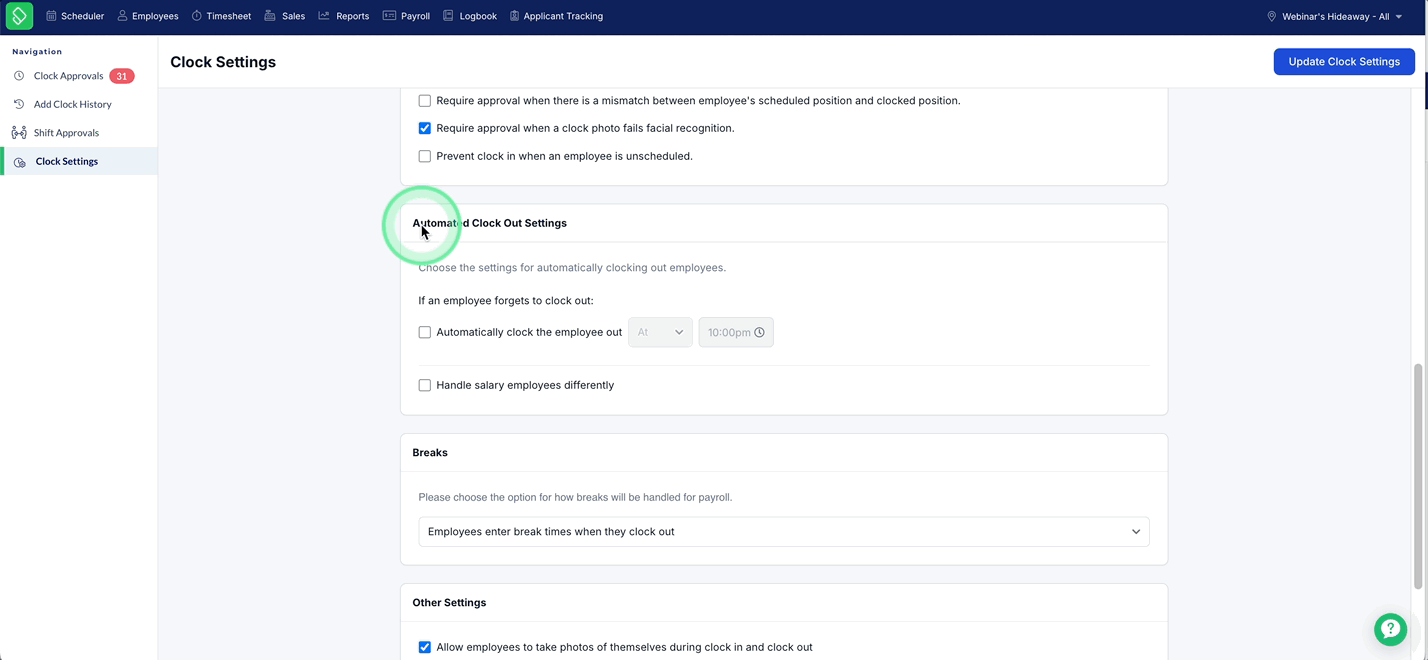This screenshot has width=1428, height=660.
Task: Click the Navigation sidebar label
Action: click(37, 51)
